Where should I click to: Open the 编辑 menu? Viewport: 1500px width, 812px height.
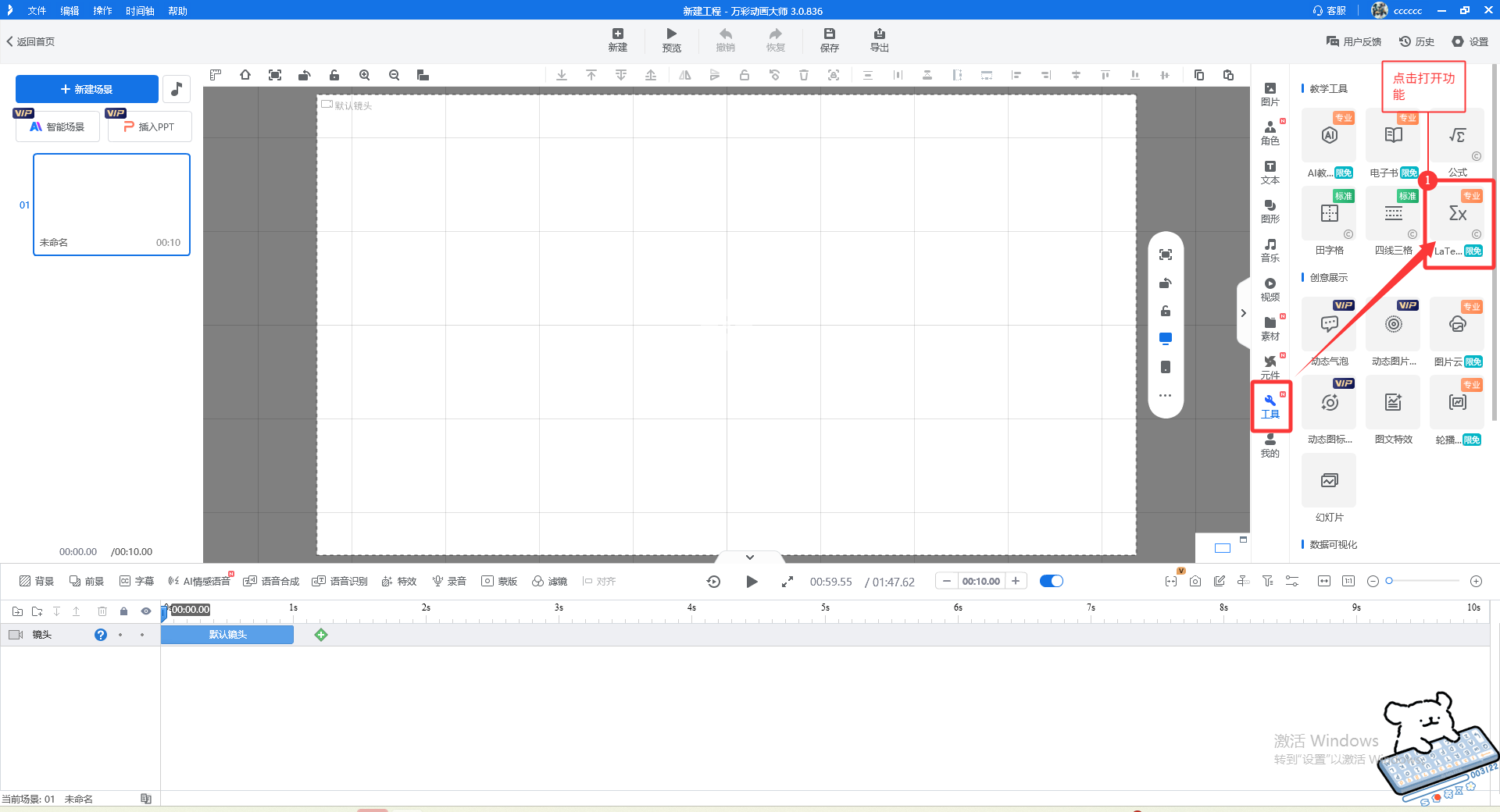point(70,11)
